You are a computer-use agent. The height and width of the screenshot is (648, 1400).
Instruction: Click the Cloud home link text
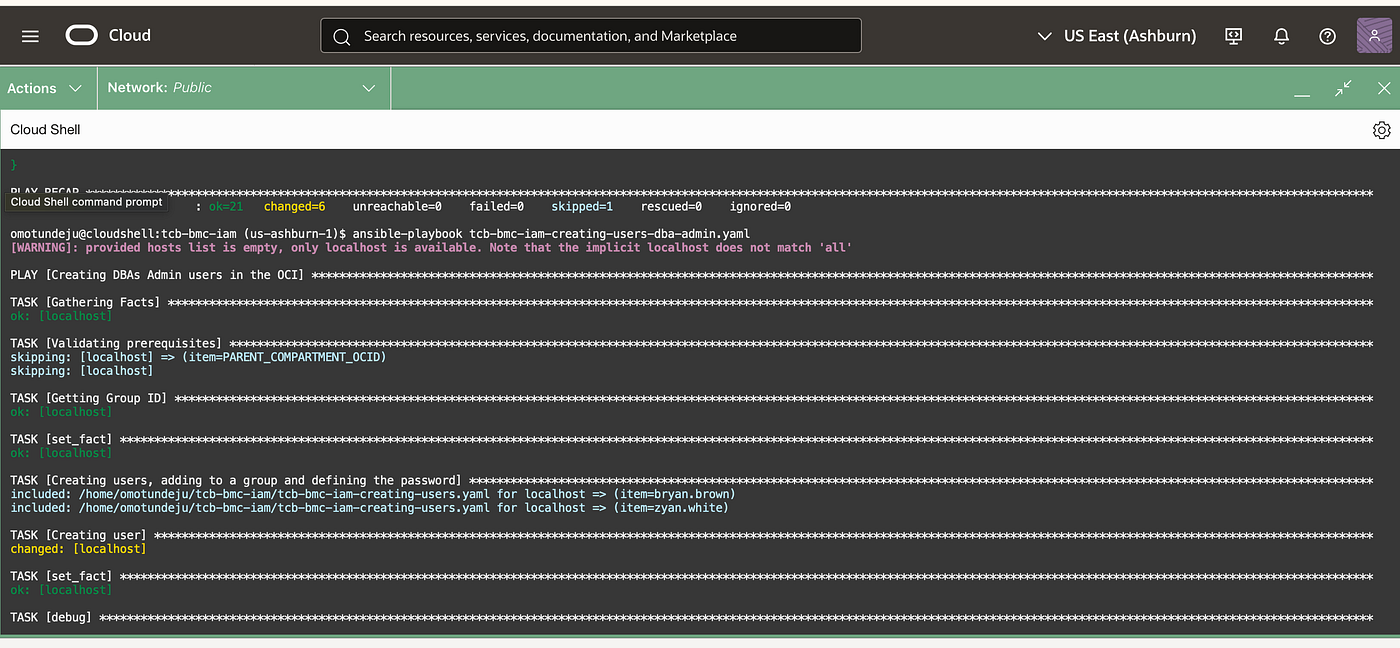point(130,35)
